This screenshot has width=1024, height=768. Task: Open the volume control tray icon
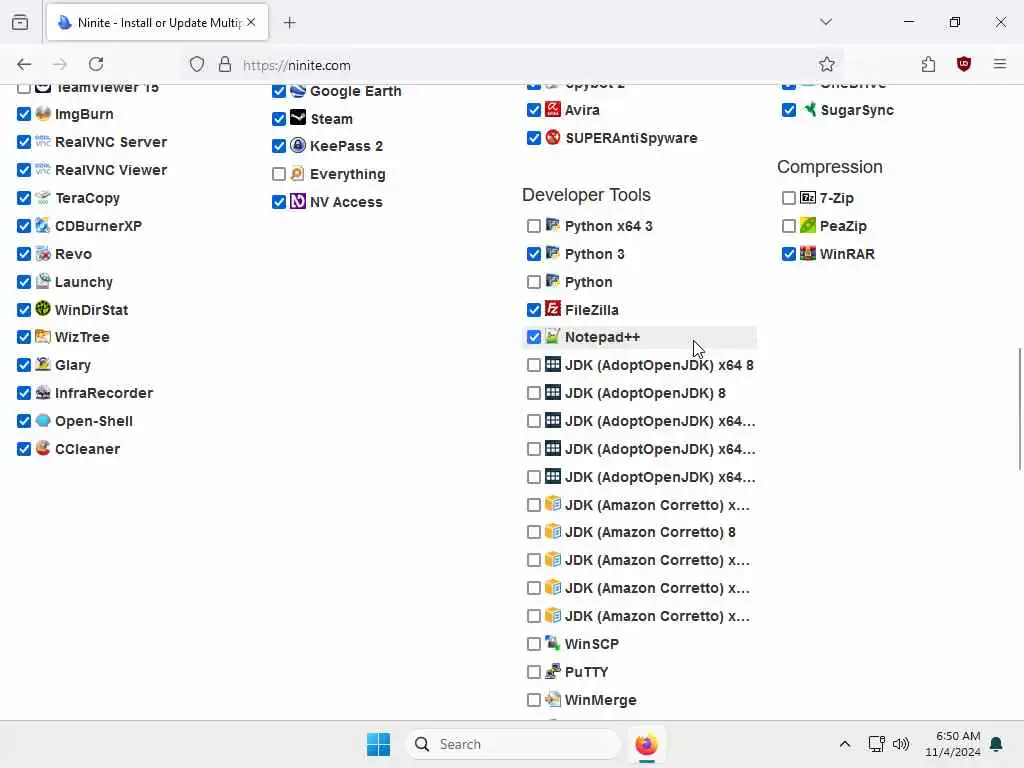pos(901,744)
